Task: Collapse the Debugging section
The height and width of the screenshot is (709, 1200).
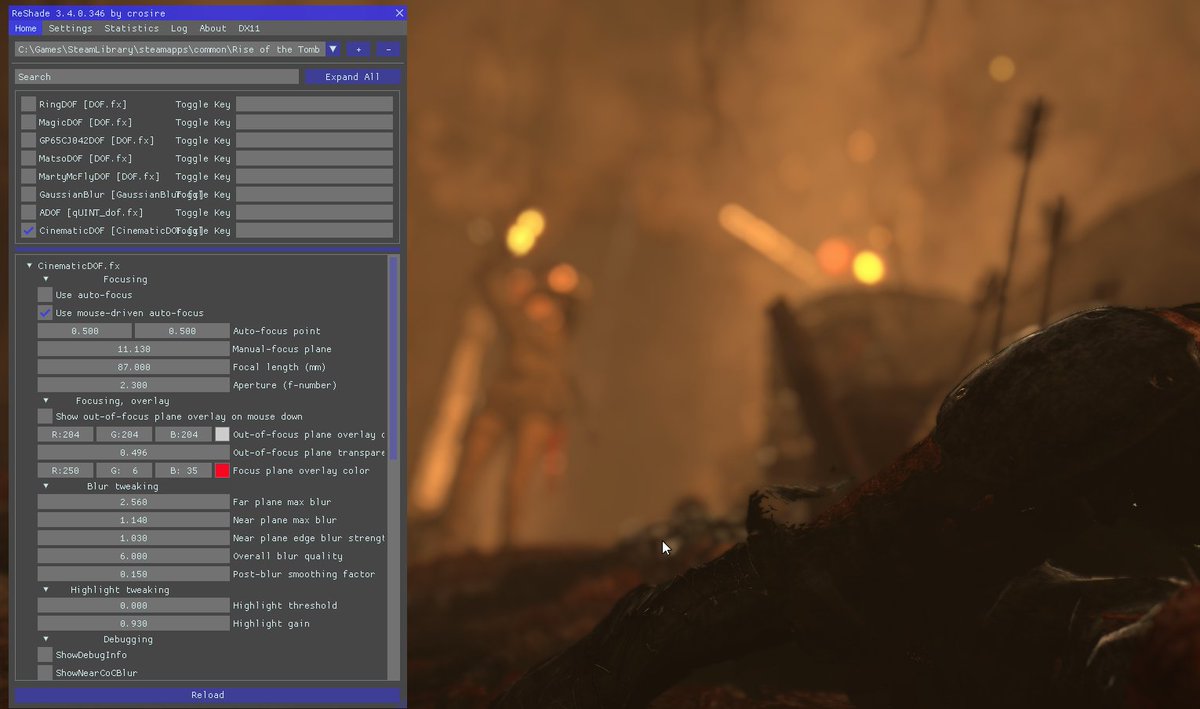Action: coord(45,639)
